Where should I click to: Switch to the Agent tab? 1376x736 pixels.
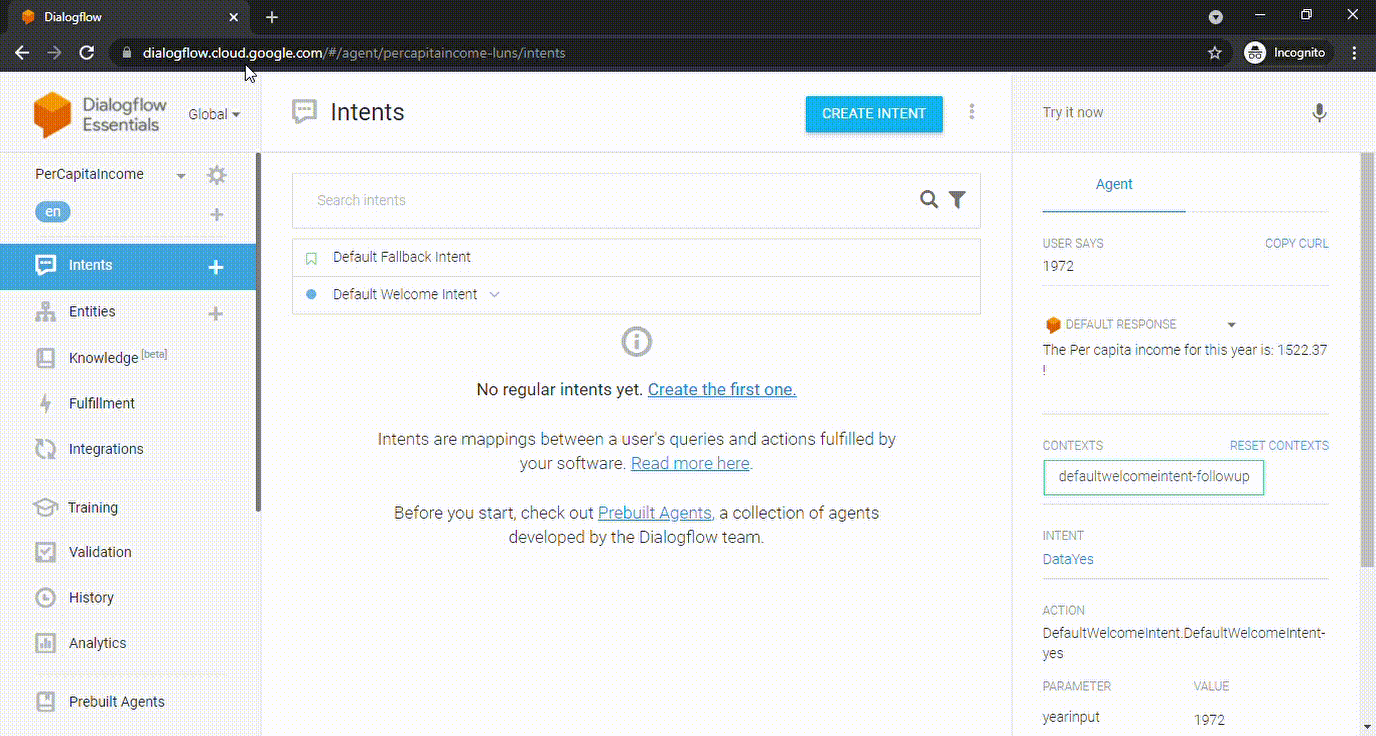[1114, 184]
